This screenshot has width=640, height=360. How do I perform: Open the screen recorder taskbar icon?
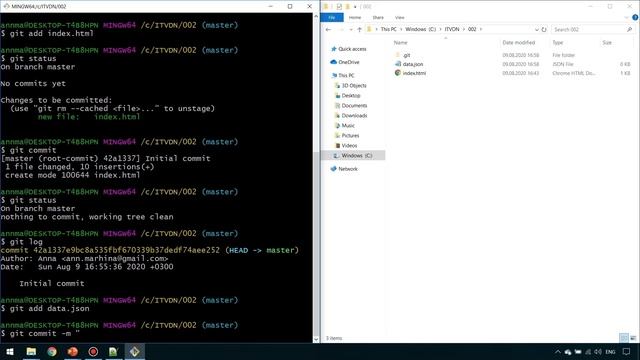(93, 351)
